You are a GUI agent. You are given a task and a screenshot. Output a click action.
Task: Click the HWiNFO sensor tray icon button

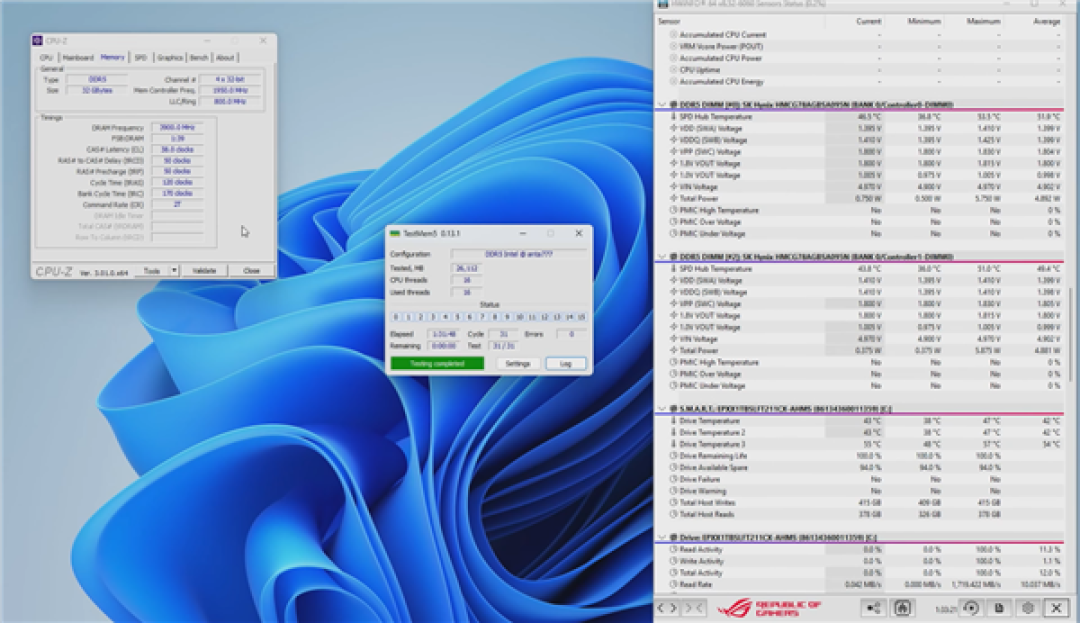[902, 608]
